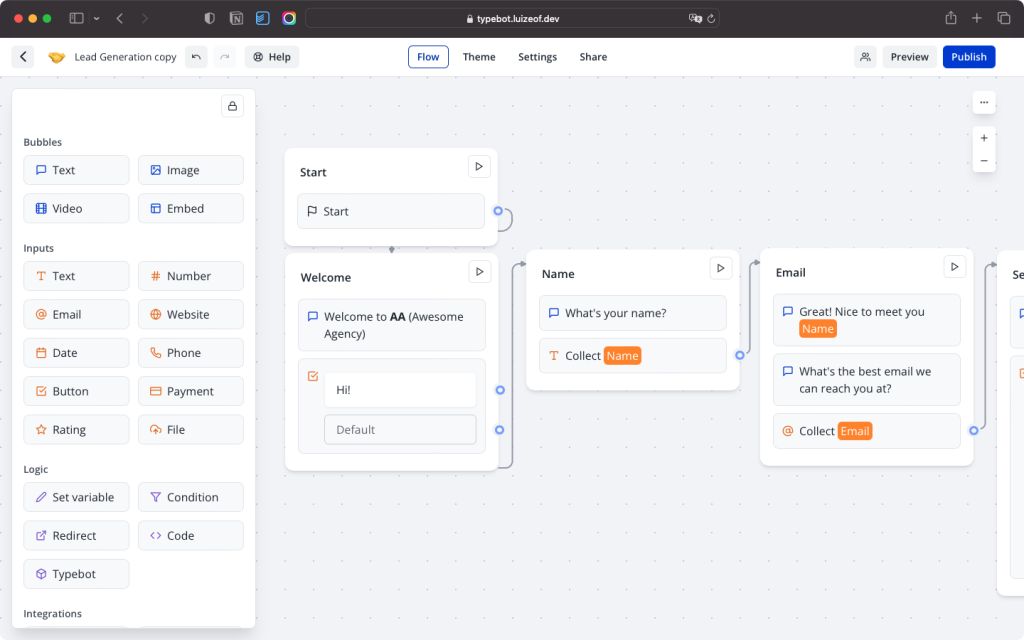Image resolution: width=1024 pixels, height=640 pixels.
Task: Click the Default item field
Action: 400,430
